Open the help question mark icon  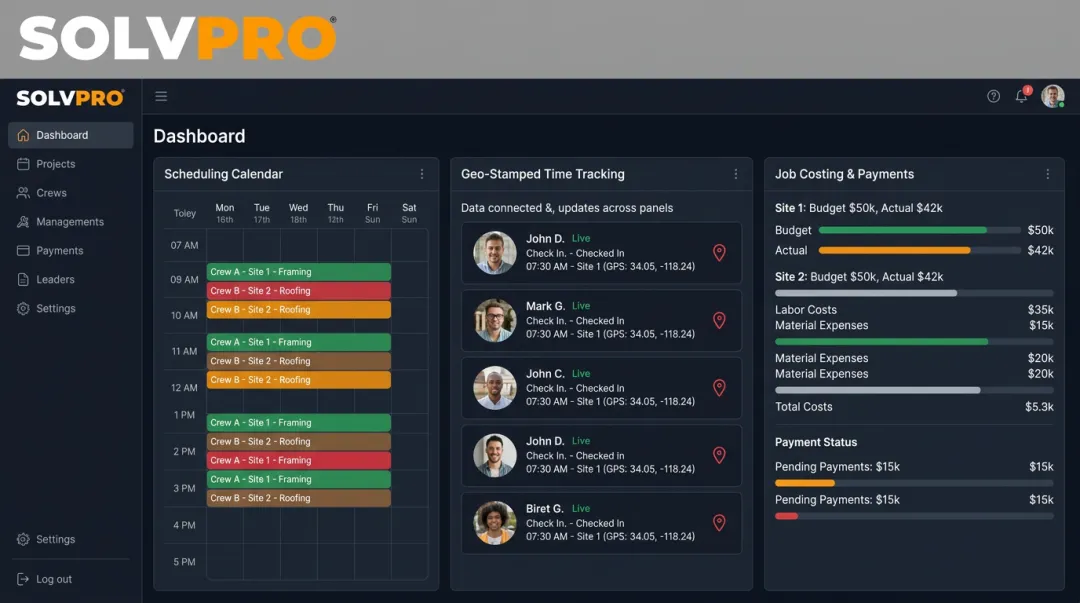993,96
